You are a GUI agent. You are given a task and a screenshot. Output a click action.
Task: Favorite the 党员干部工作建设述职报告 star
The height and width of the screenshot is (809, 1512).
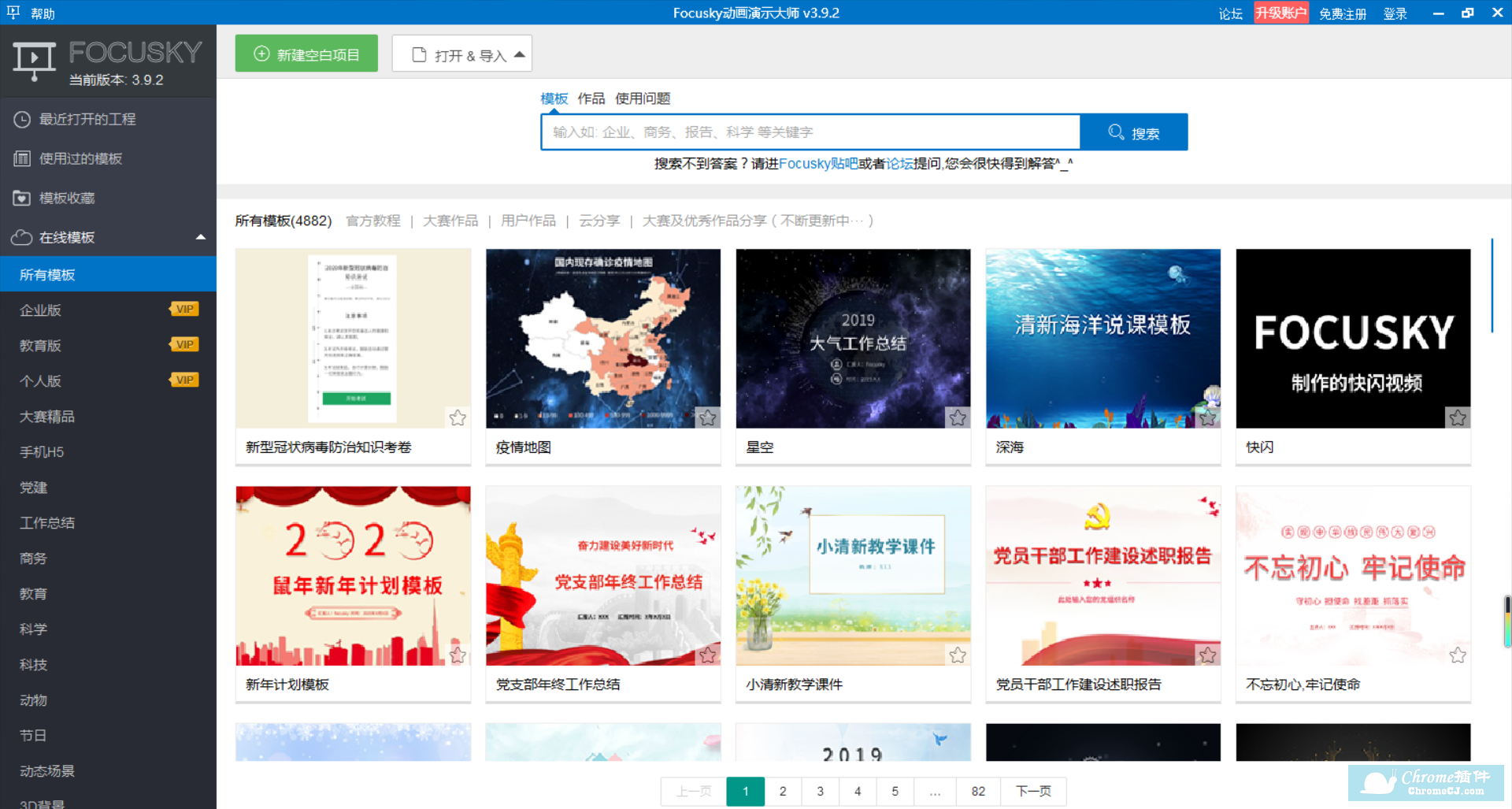click(1208, 655)
